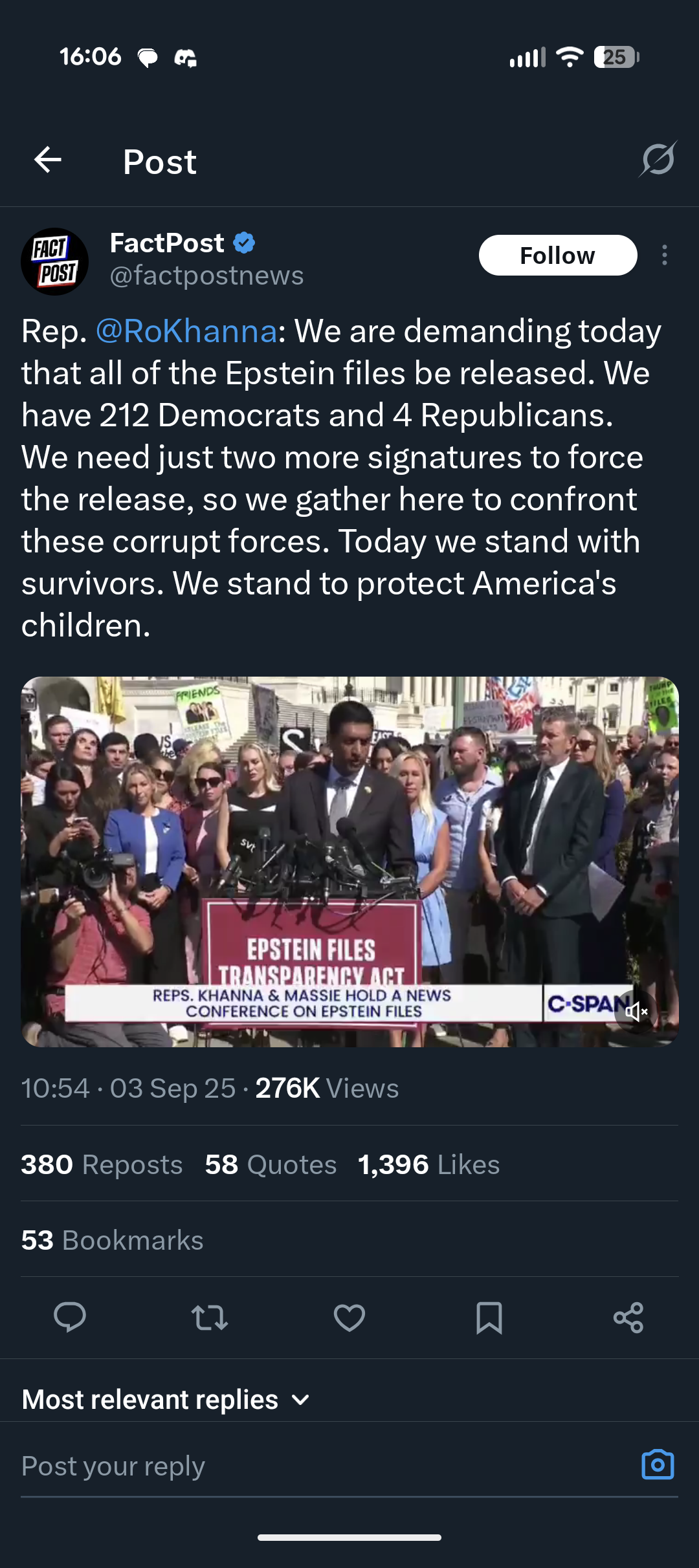View the 58 Quotes list
The image size is (699, 1568).
[271, 1164]
